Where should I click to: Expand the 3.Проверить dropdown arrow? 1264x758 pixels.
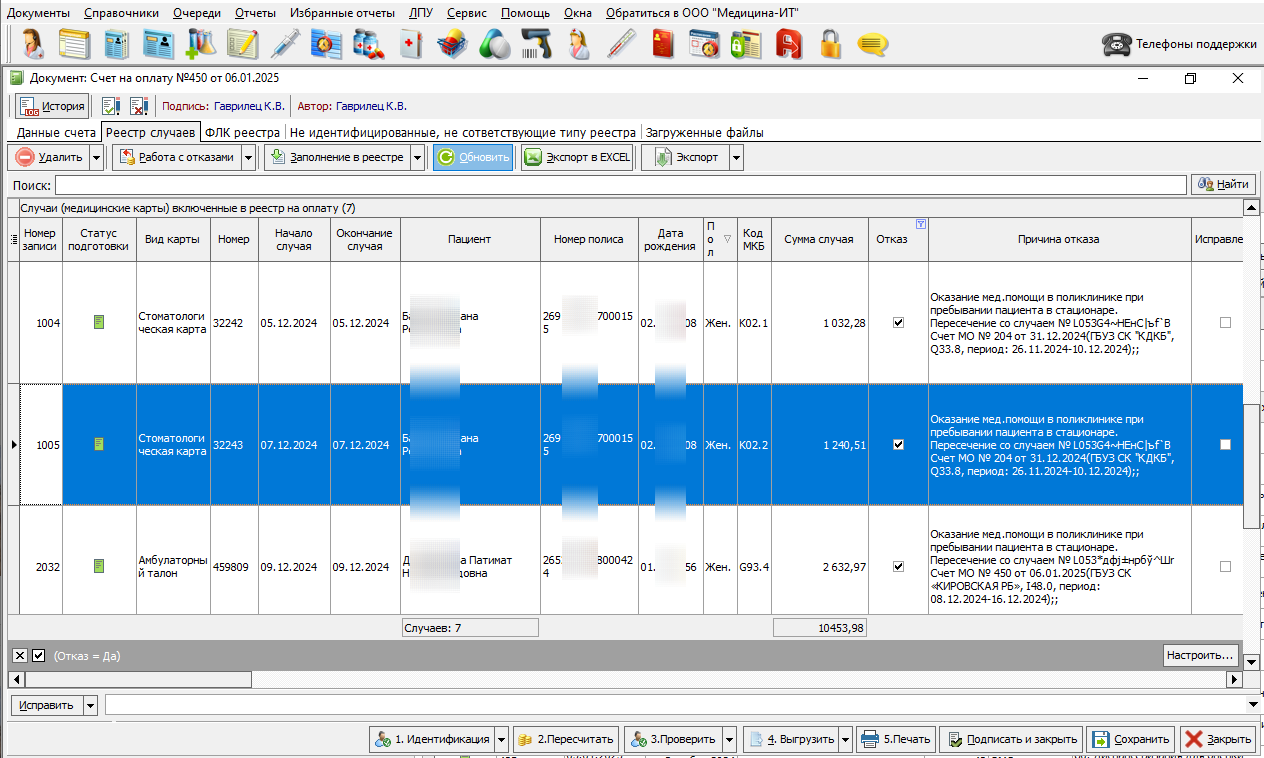coord(728,739)
